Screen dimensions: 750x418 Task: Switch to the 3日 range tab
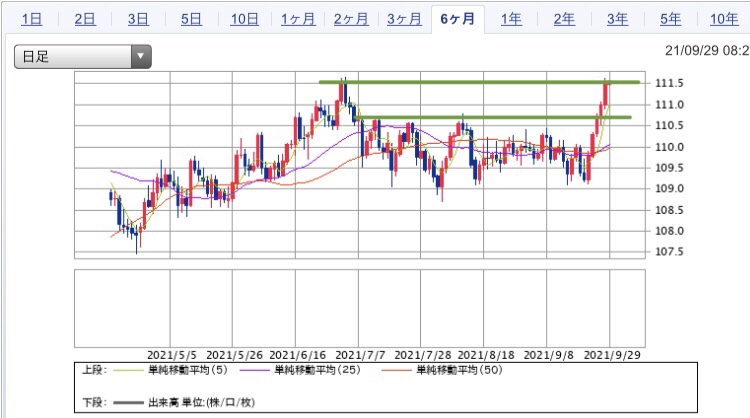(138, 20)
